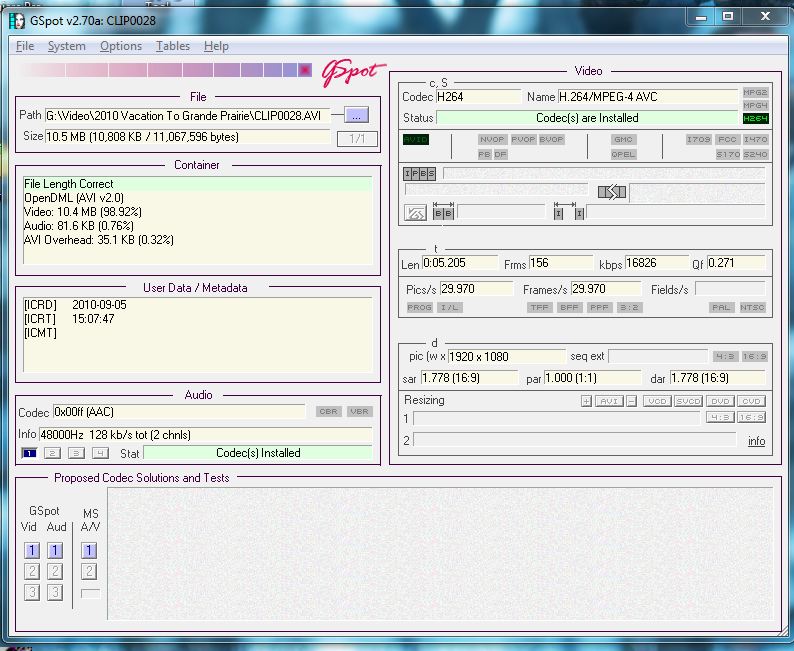Toggle GSpot Aud test 1
This screenshot has width=794, height=651.
(x=55, y=550)
